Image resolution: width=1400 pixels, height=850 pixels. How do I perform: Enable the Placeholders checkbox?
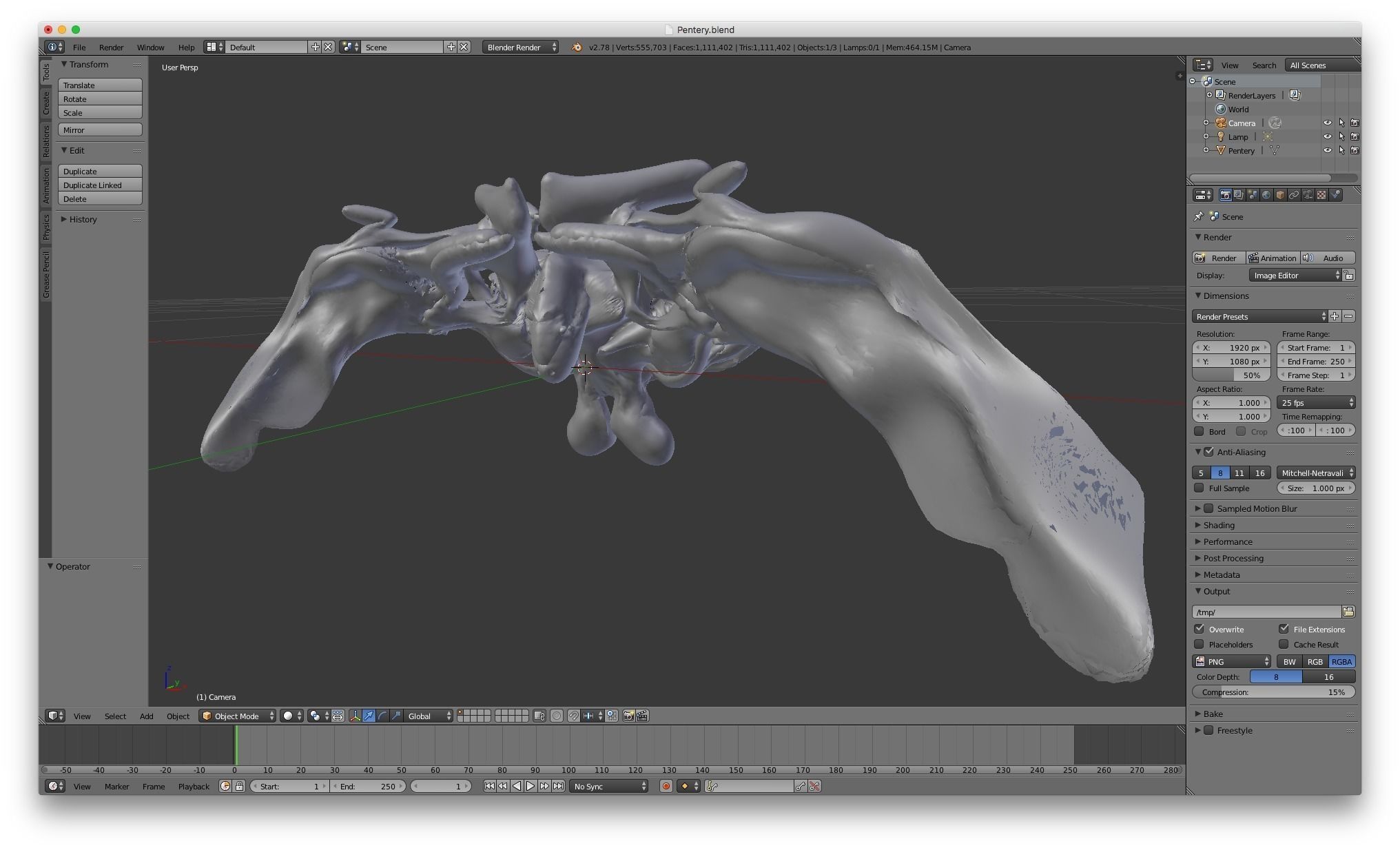pyautogui.click(x=1200, y=644)
